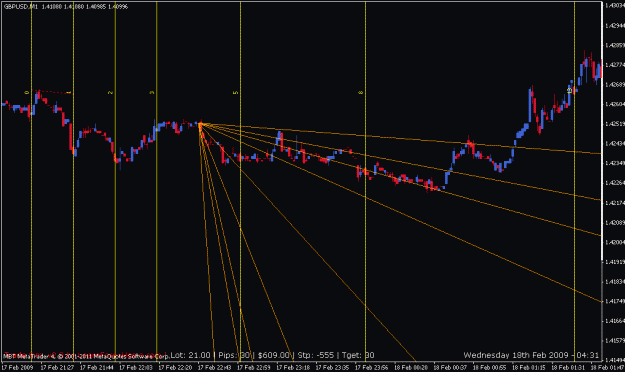
Task: Click the 1.41579 price axis label
Action: [615, 341]
